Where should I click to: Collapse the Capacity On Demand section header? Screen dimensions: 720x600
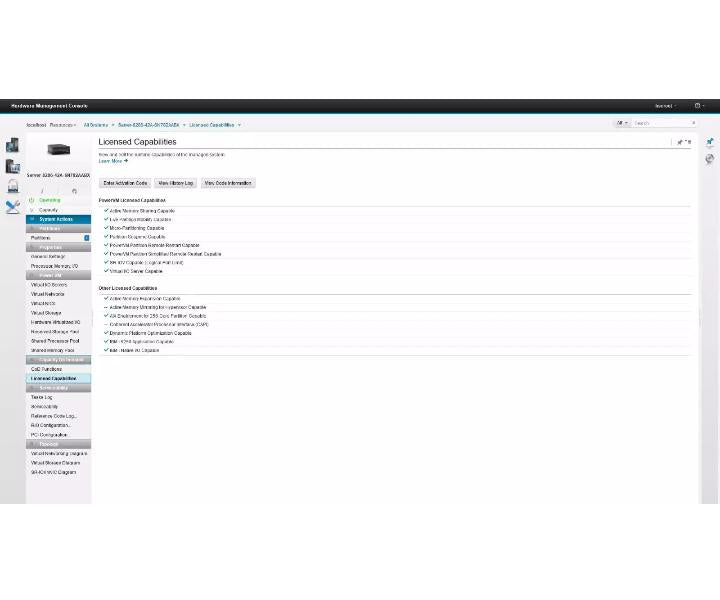[58, 360]
